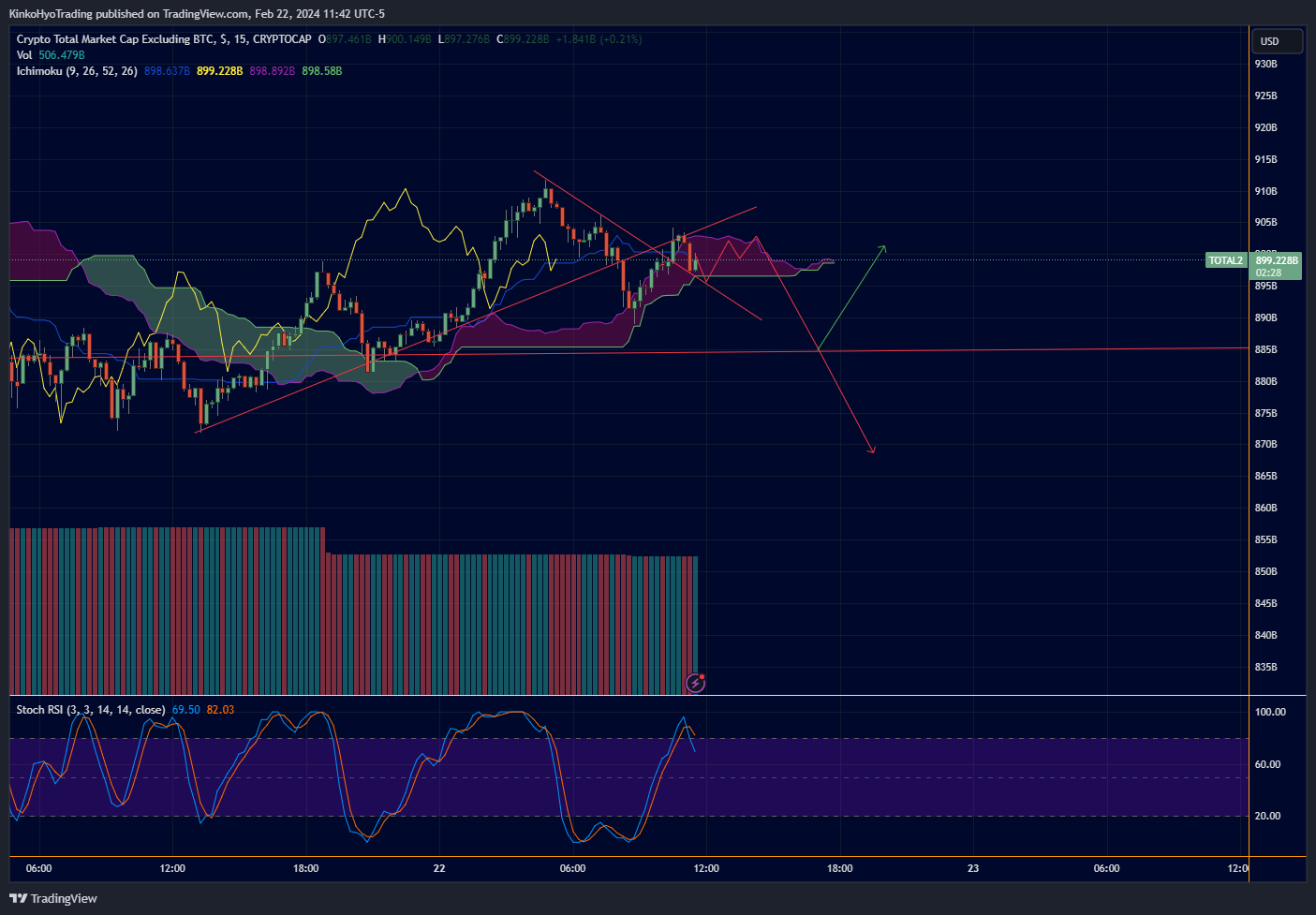Click the 60.00 Stoch RSI scale label

click(x=1267, y=764)
